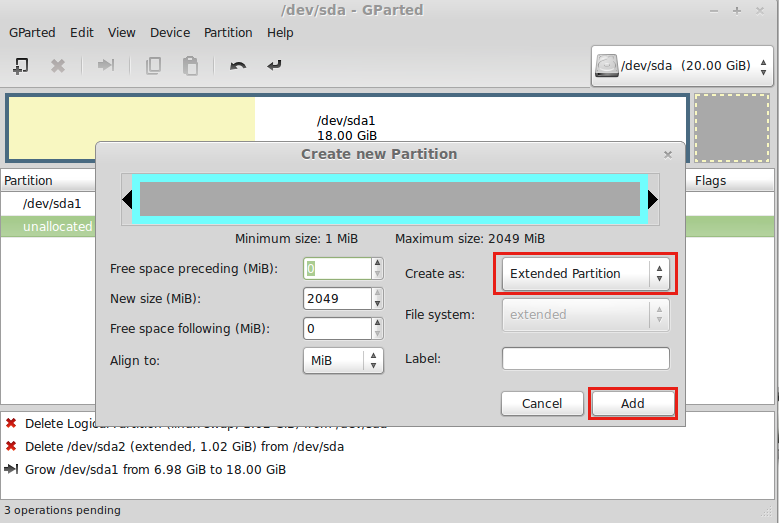
Task: Click the Resize/Move toolbar icon
Action: coord(105,66)
